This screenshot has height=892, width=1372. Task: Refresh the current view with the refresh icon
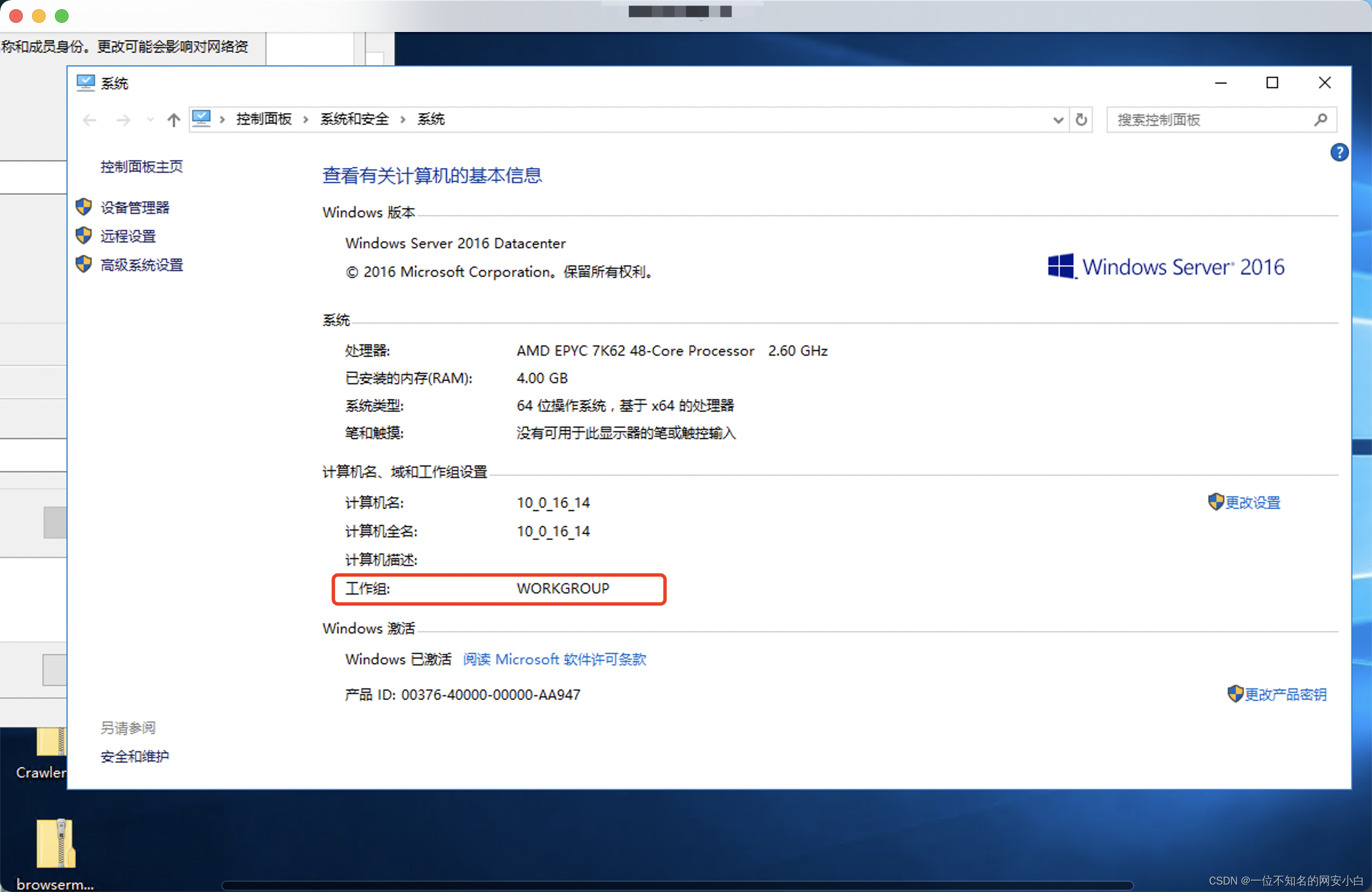[1081, 120]
